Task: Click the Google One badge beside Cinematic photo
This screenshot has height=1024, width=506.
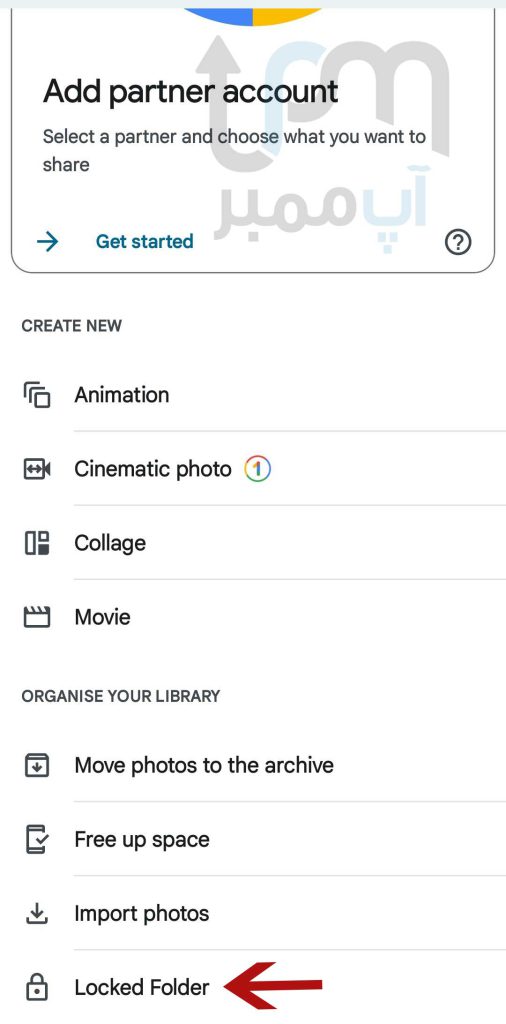Action: pyautogui.click(x=258, y=469)
